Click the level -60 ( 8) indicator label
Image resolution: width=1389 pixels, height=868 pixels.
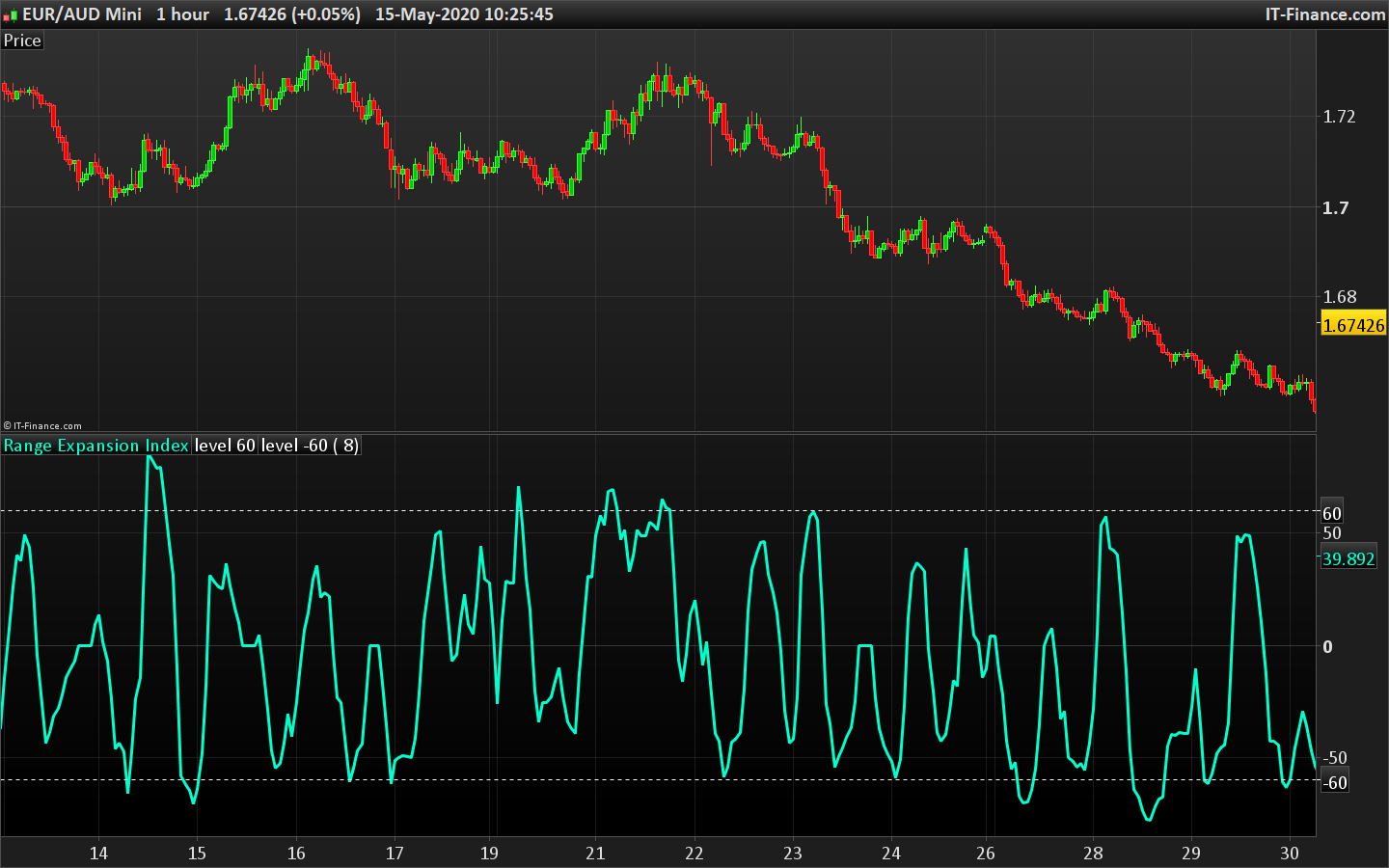click(309, 445)
